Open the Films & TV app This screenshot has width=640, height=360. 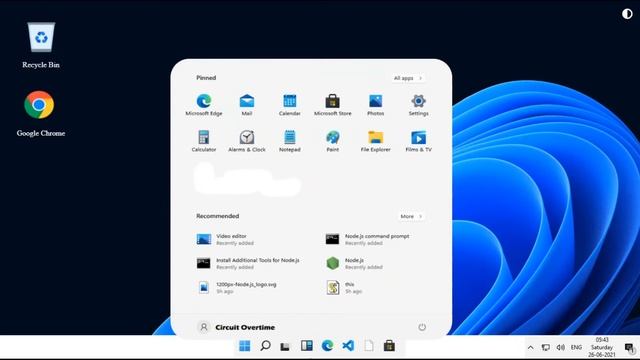418,141
